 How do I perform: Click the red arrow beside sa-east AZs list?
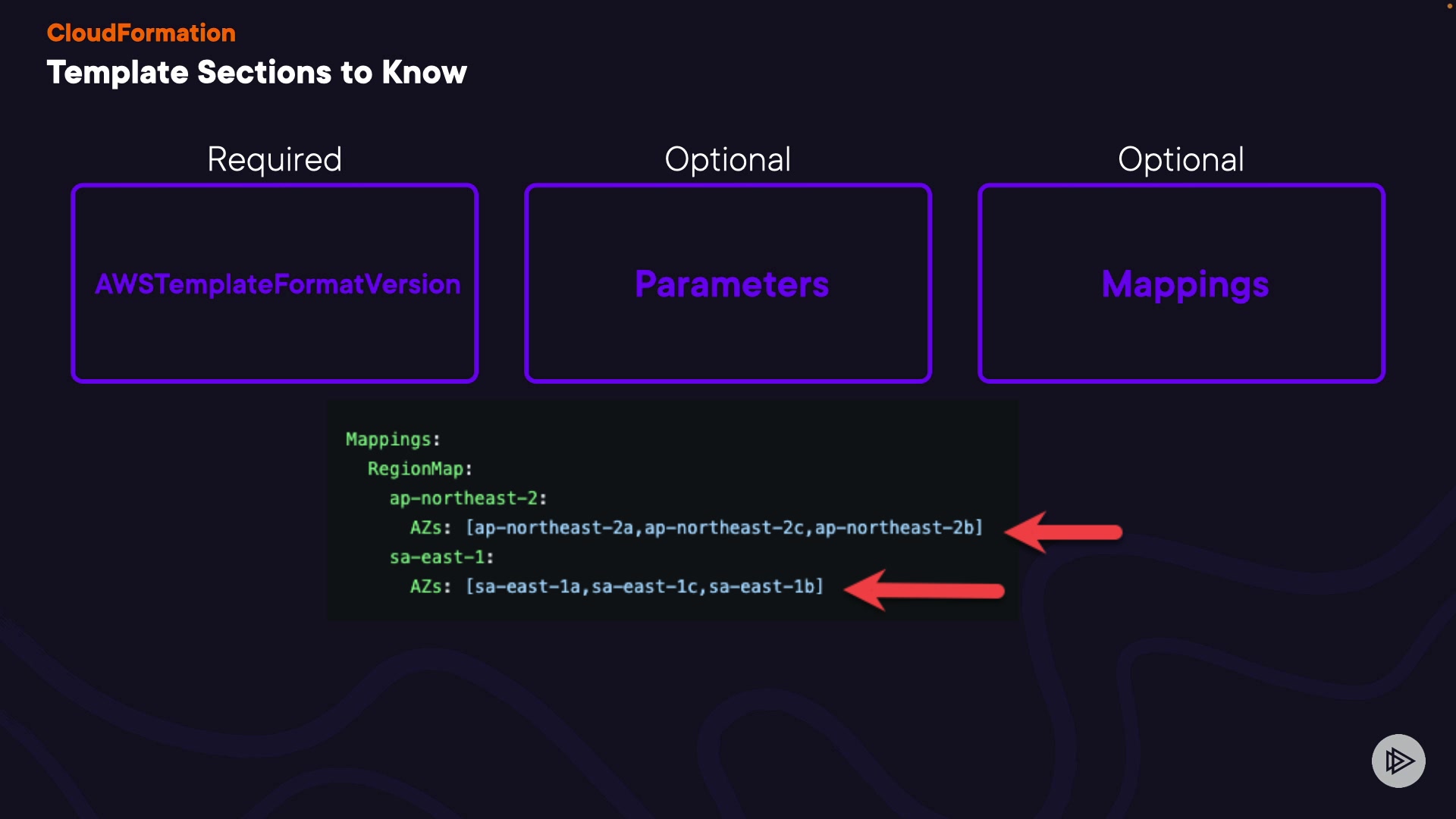point(924,590)
